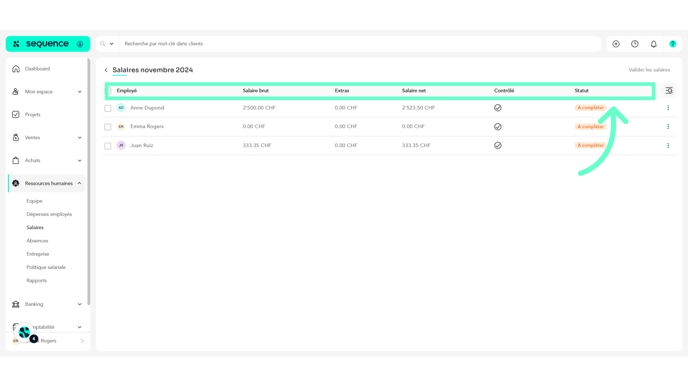Screen dimensions: 688x387
Task: Click the 2'523.50 CHF net salary cell
Action: [418, 108]
